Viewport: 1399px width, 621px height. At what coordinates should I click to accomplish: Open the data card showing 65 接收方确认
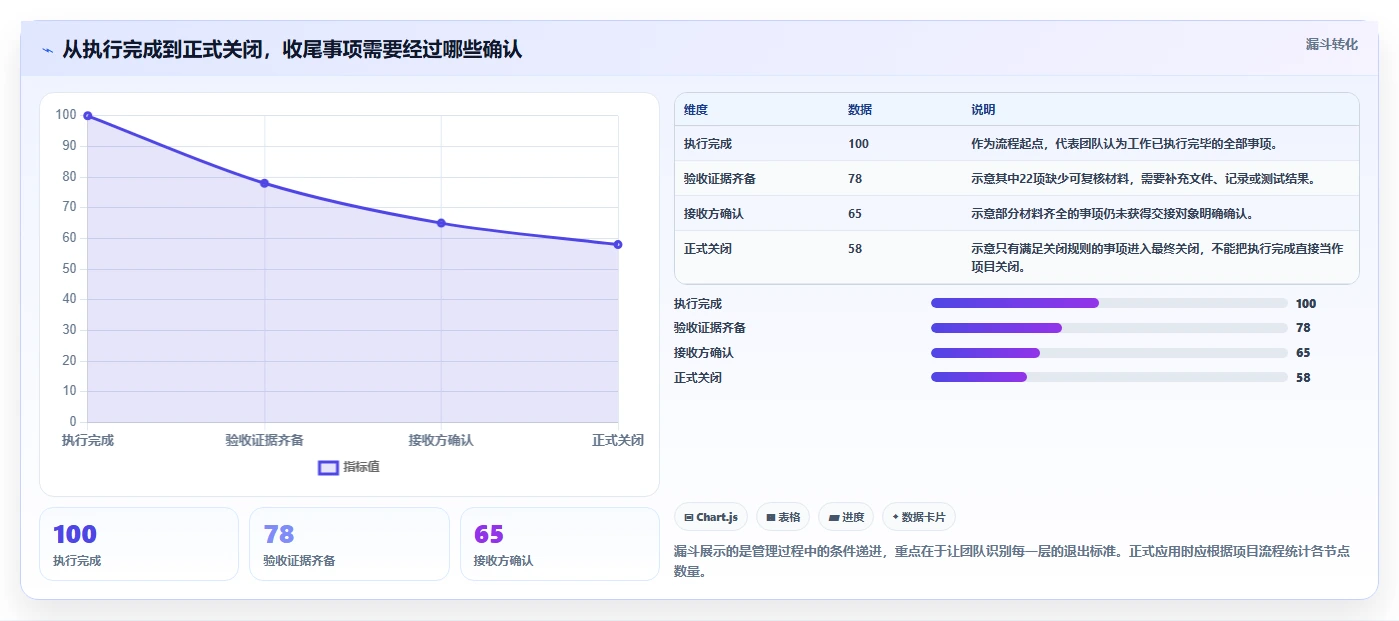click(x=560, y=544)
